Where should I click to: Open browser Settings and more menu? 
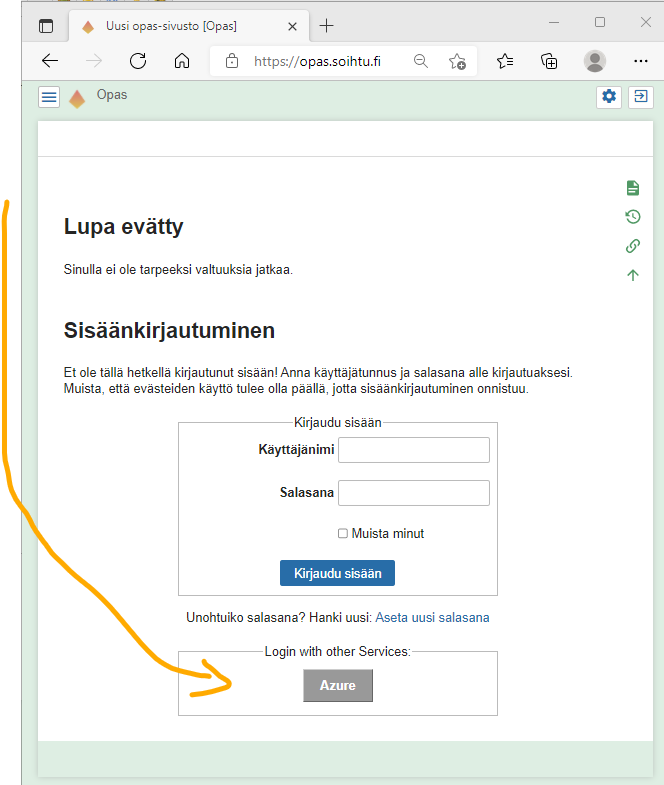(640, 61)
